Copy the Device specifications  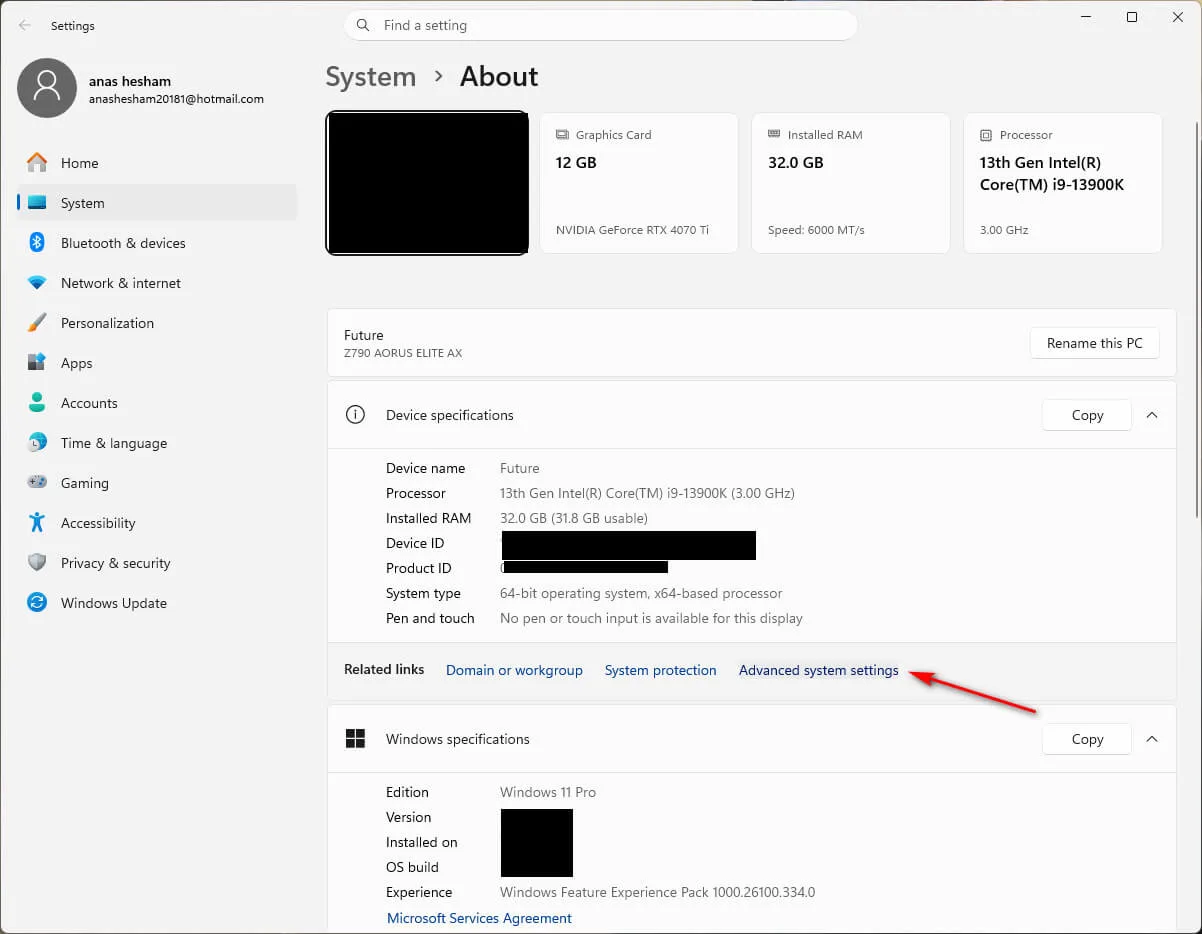point(1087,415)
